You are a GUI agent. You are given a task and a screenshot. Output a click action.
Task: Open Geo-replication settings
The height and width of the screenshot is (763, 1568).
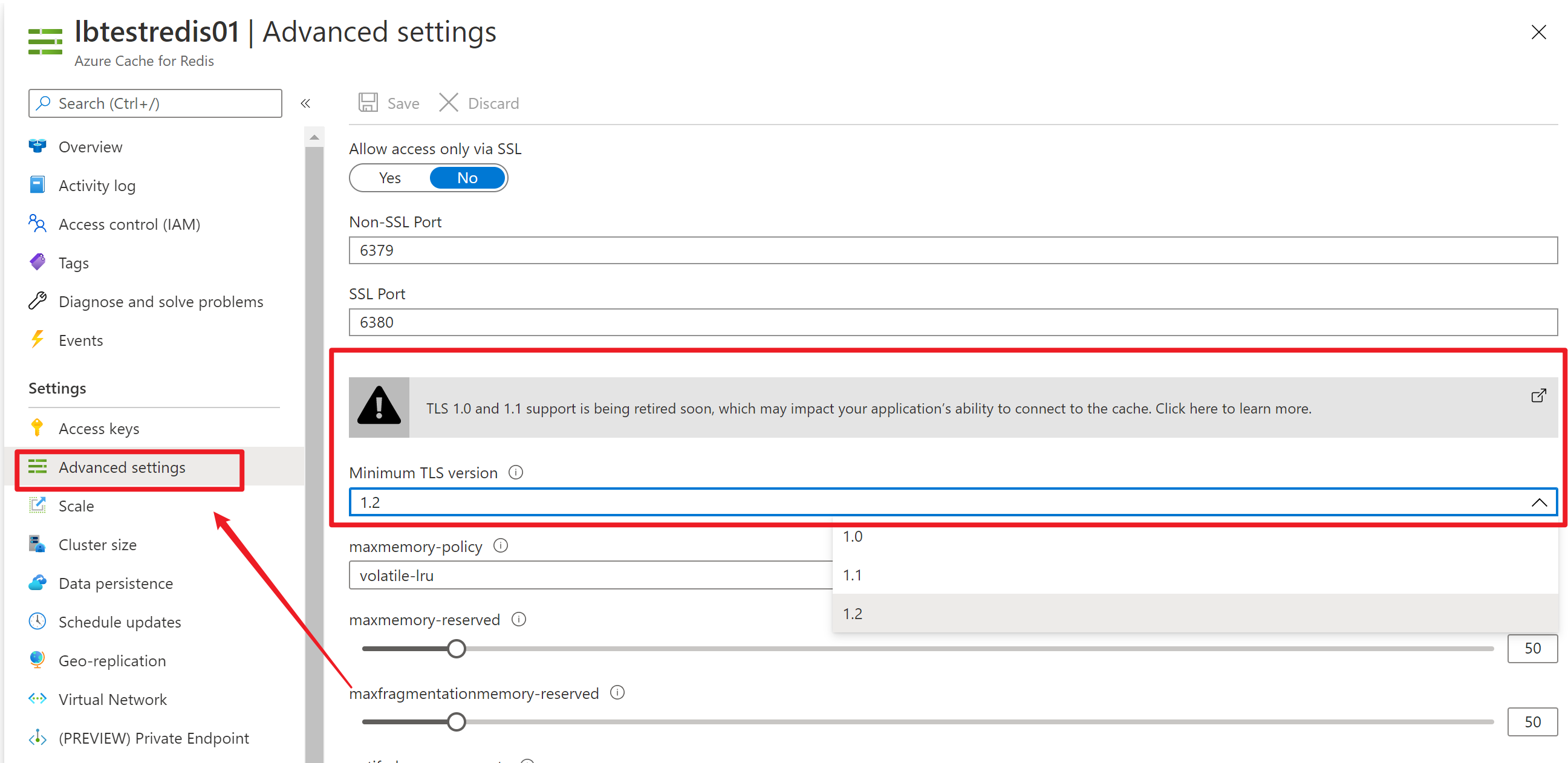112,661
